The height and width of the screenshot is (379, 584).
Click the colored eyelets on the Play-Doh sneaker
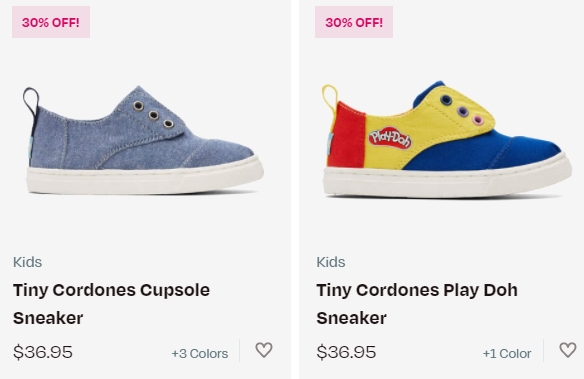coord(461,110)
